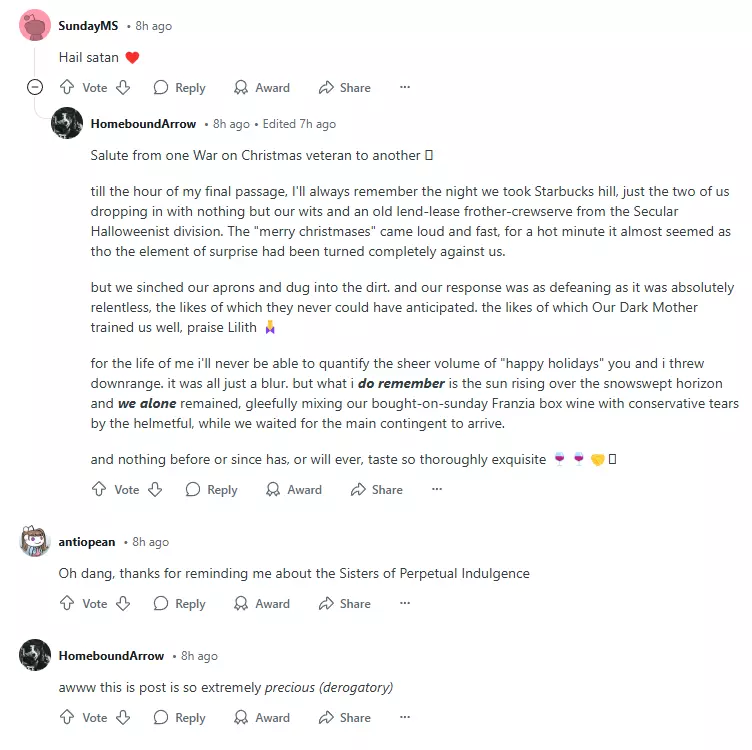Share HomeboundArrow's long War on Christmas reply
Viewport: 752px width, 750px height.
click(377, 490)
